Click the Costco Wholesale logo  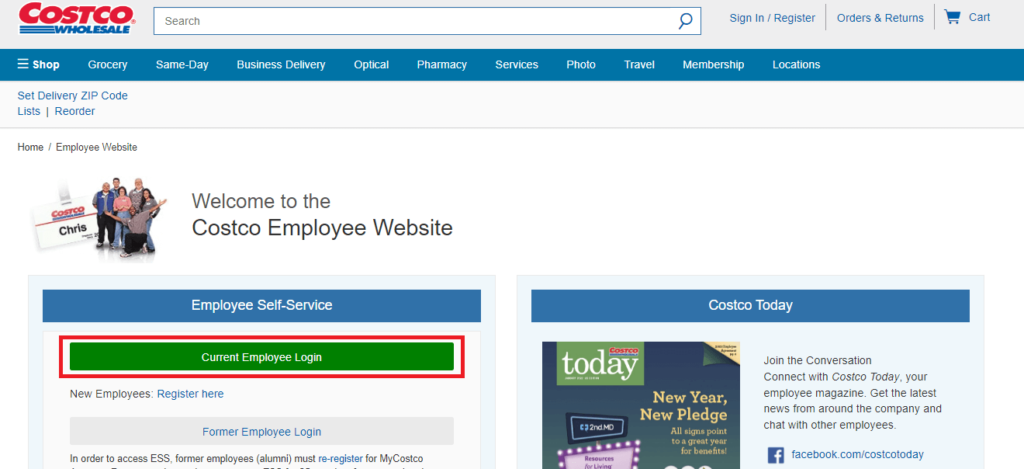(77, 19)
